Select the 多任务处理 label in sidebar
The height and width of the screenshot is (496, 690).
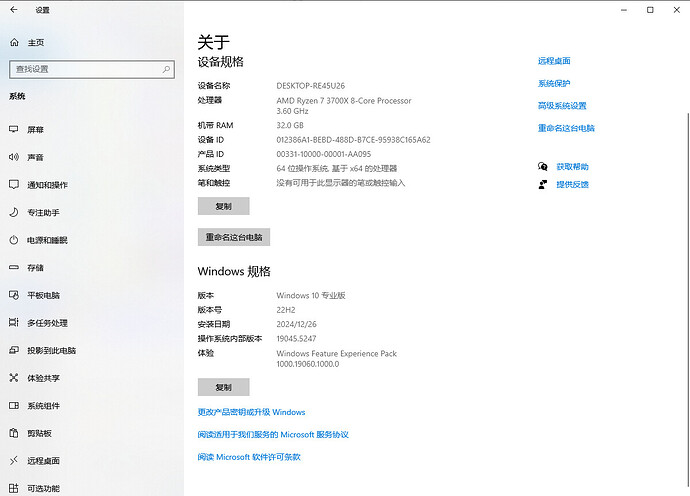pos(47,323)
